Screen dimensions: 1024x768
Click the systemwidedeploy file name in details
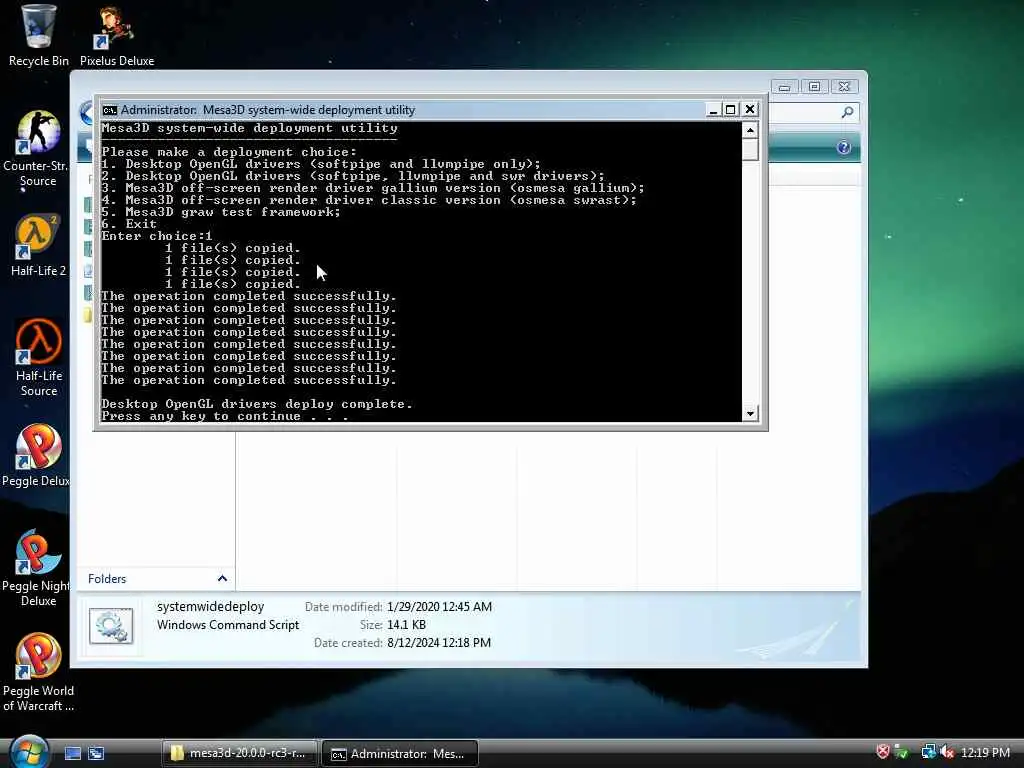(x=210, y=607)
